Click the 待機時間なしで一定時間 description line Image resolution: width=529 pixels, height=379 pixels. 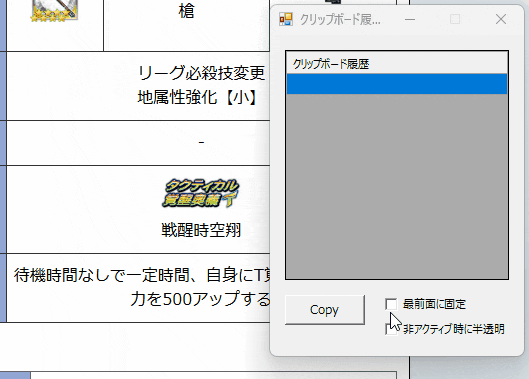coord(142,275)
